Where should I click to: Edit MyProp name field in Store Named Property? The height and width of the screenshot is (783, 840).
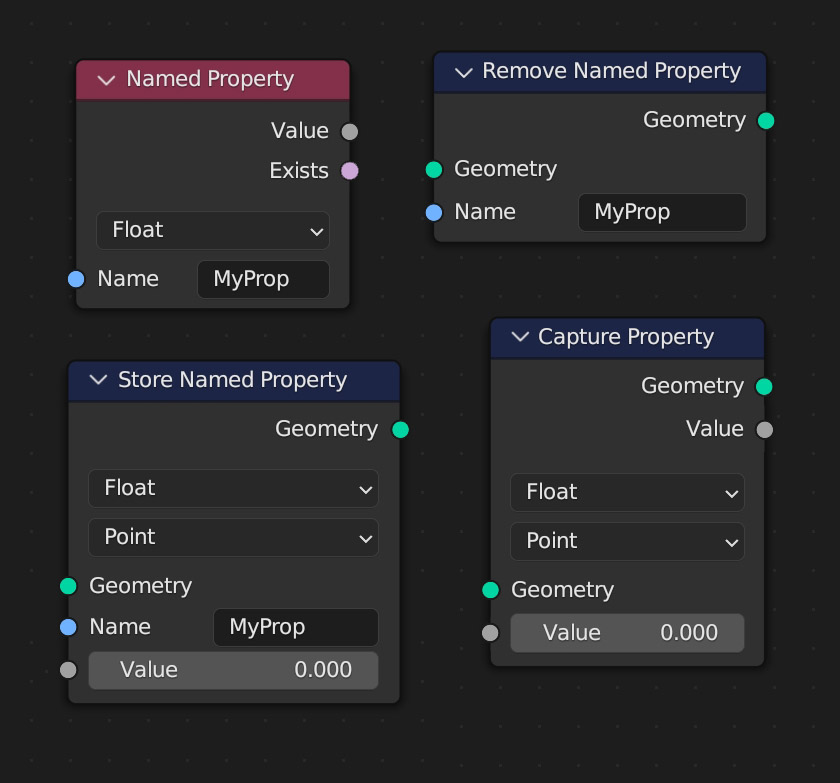pos(296,627)
